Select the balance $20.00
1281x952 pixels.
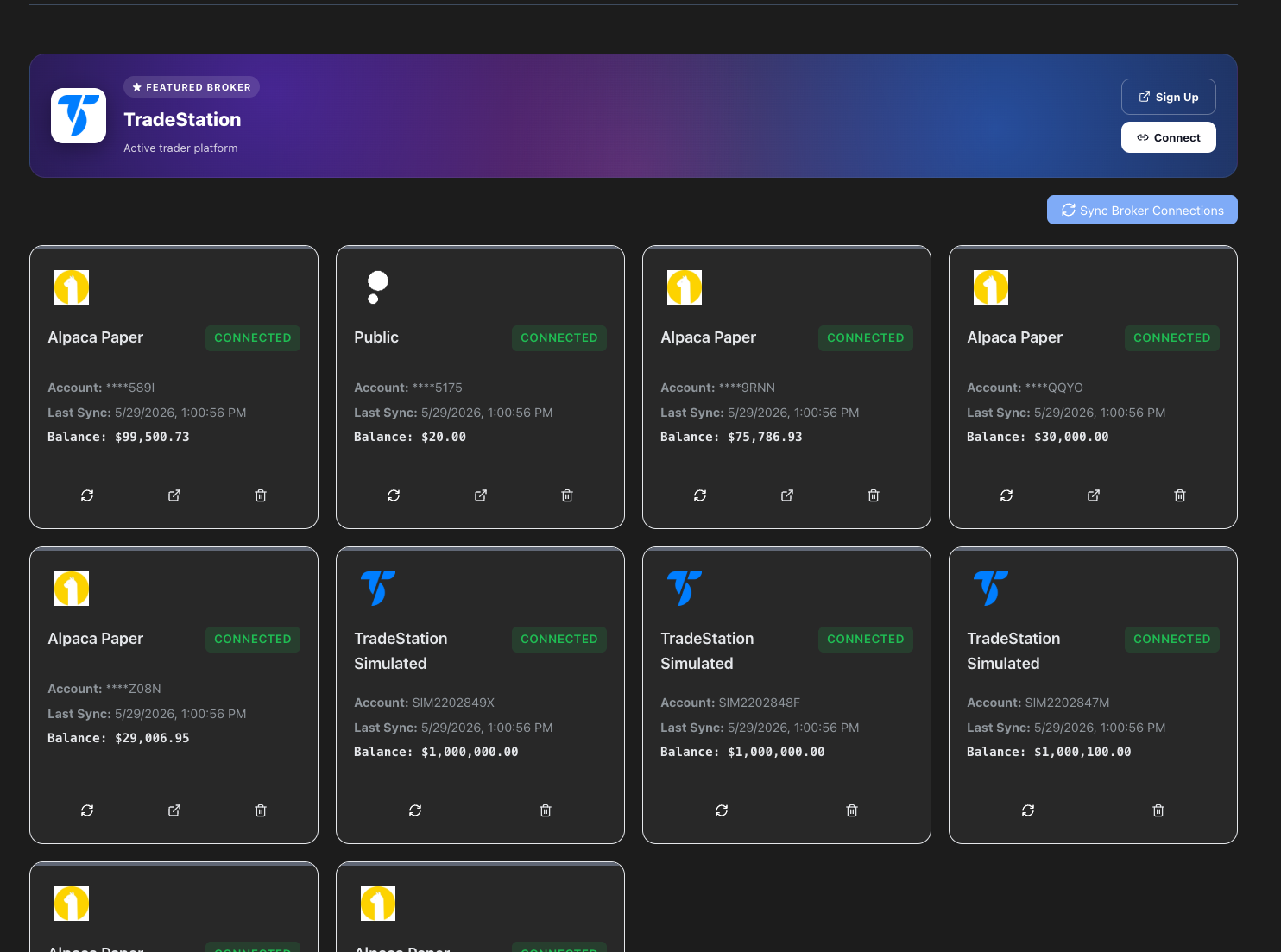click(444, 437)
